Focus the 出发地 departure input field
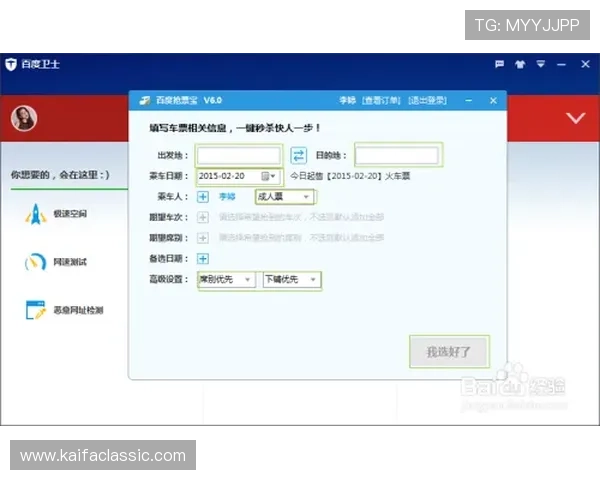 (x=239, y=156)
